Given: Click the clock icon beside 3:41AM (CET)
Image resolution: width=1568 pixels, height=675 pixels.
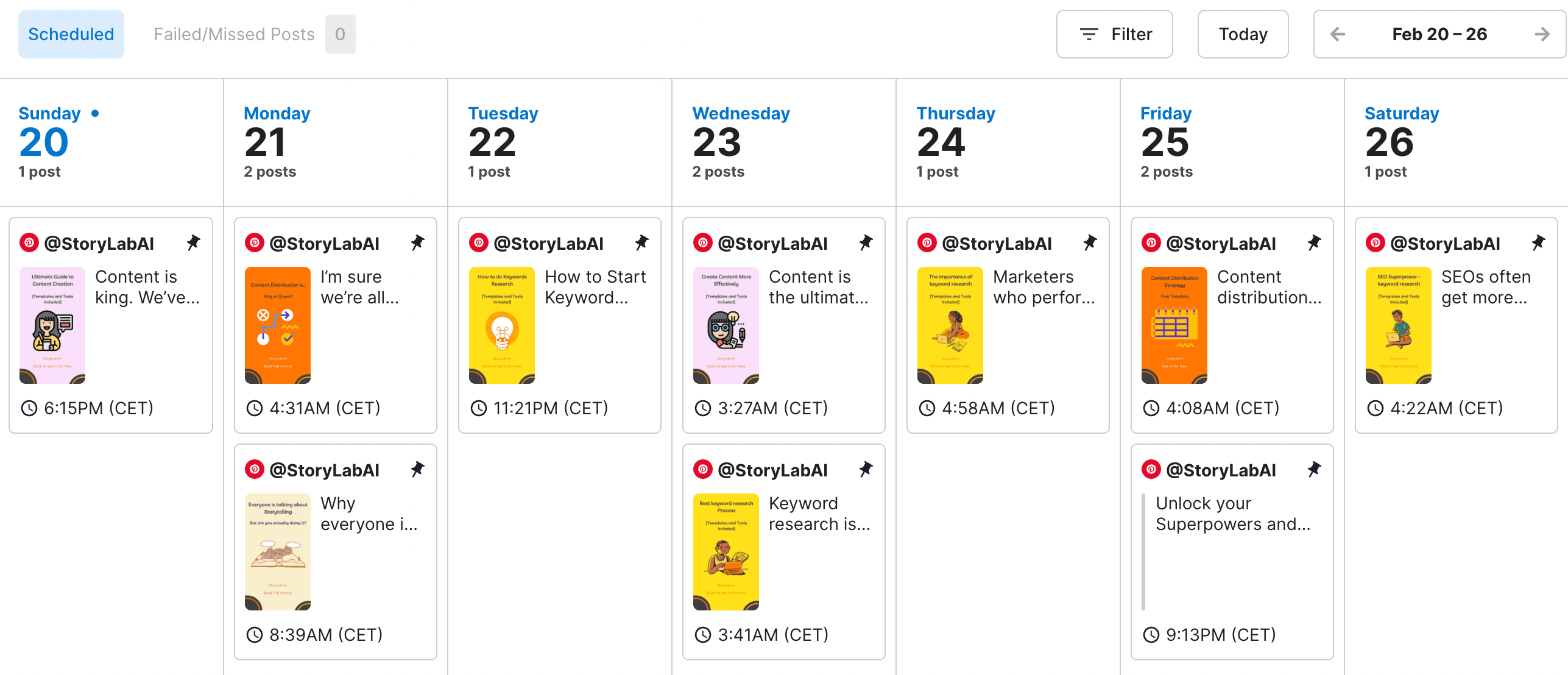Looking at the screenshot, I should point(703,635).
